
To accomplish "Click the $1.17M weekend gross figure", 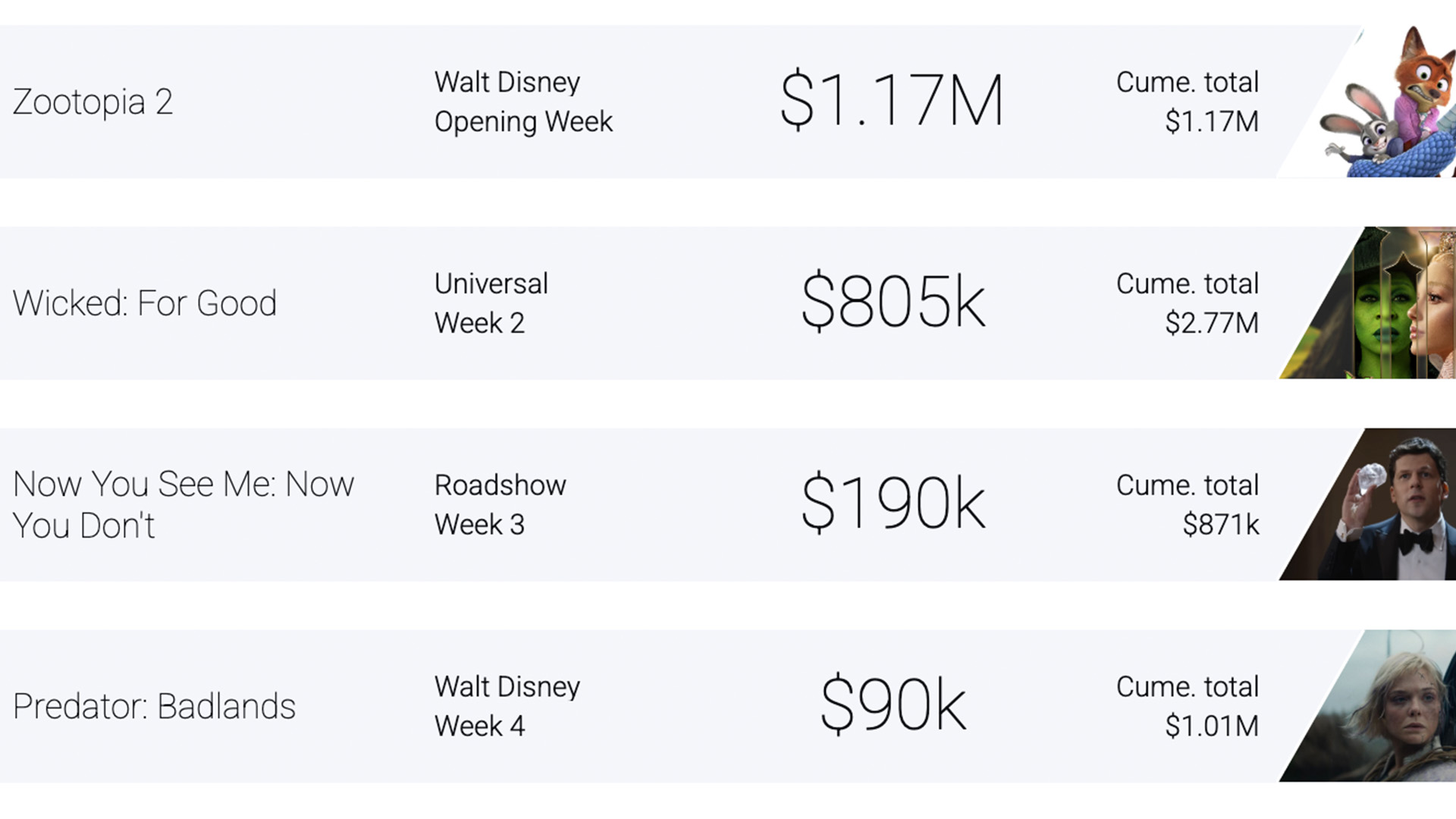I will point(892,101).
